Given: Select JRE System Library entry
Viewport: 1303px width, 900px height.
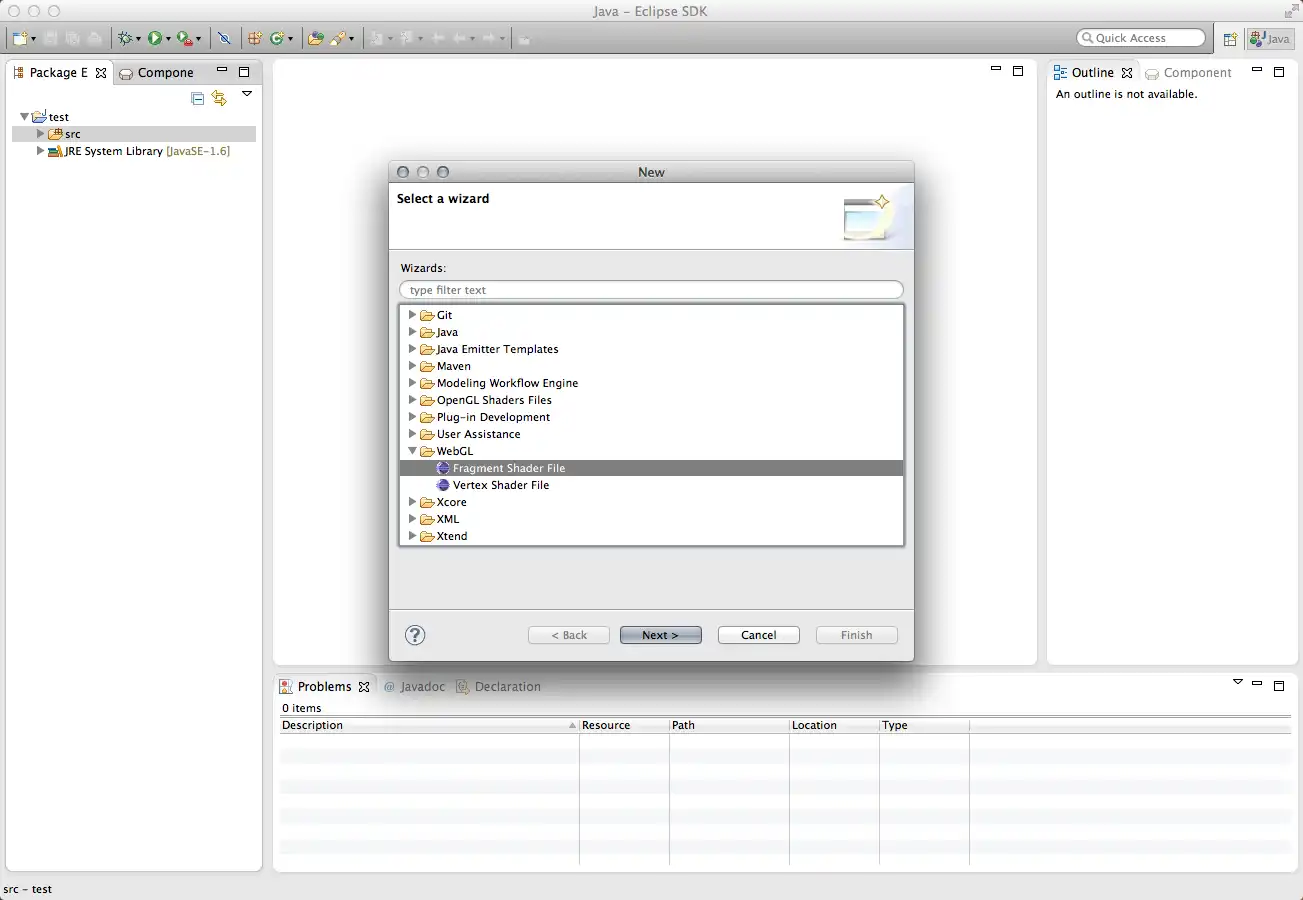Looking at the screenshot, I should (x=139, y=151).
